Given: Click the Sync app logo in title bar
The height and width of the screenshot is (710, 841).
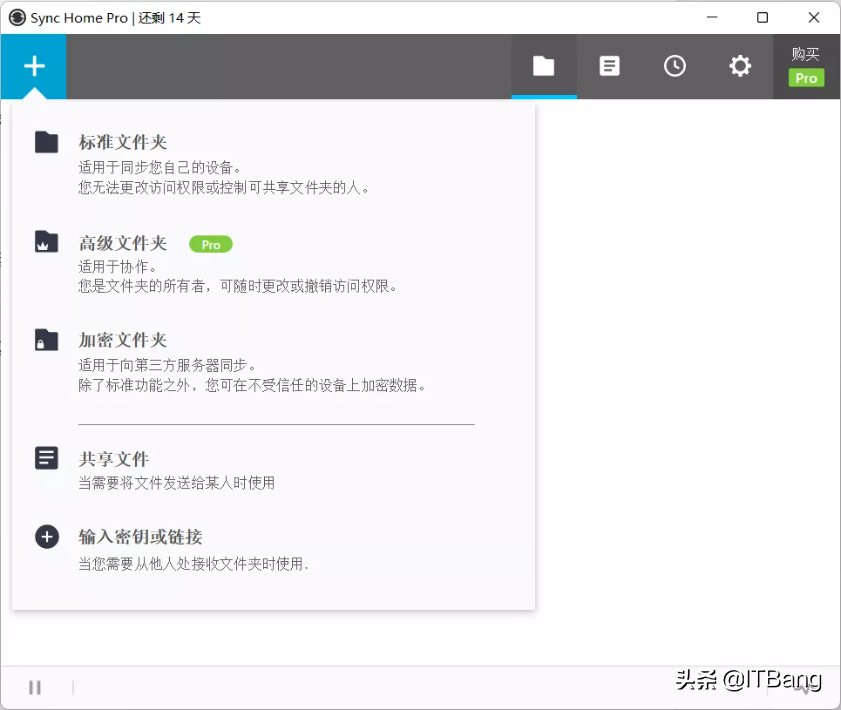Looking at the screenshot, I should tap(17, 17).
